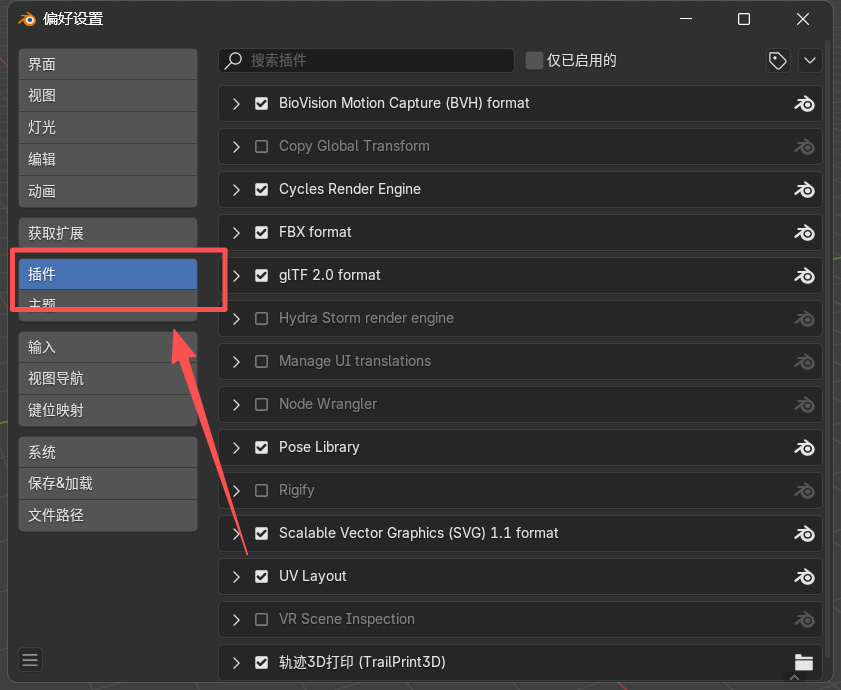Click Blender icon on FBX format row
The image size is (841, 690).
coord(804,232)
